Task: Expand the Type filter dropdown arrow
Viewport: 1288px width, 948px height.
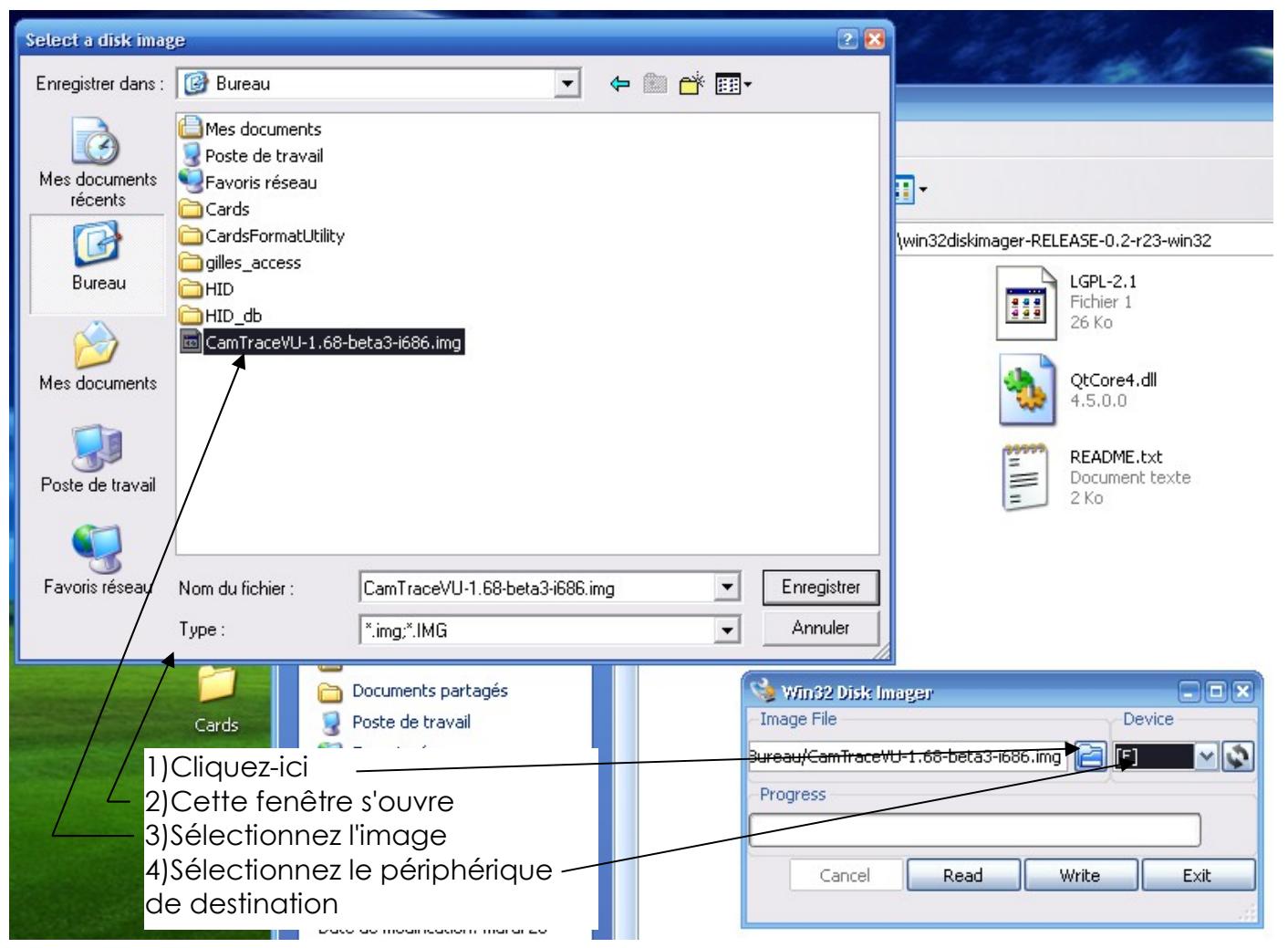Action: 727,629
